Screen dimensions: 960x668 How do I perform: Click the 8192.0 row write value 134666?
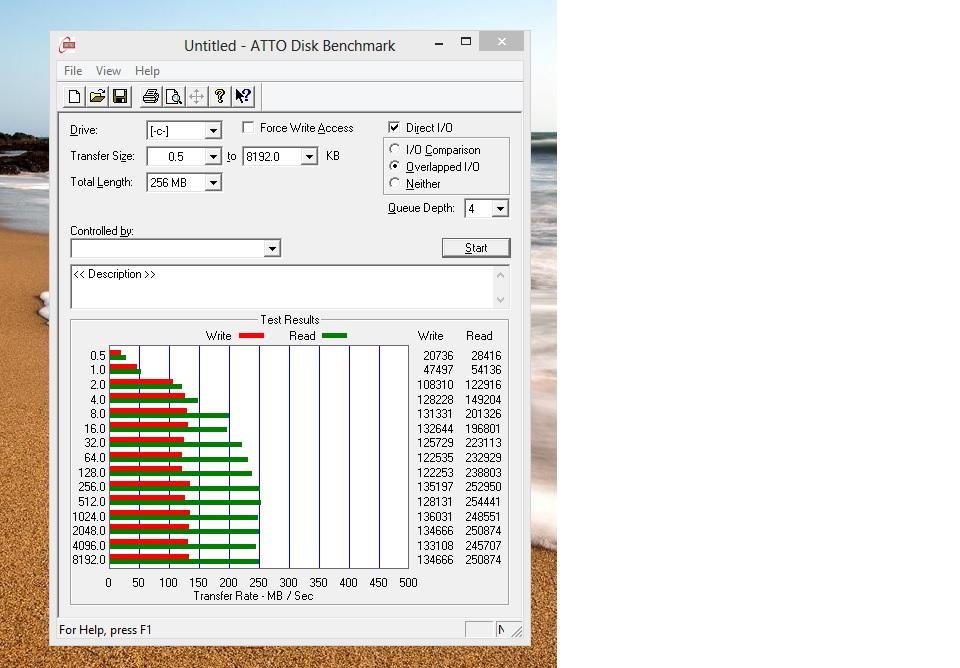[x=435, y=560]
